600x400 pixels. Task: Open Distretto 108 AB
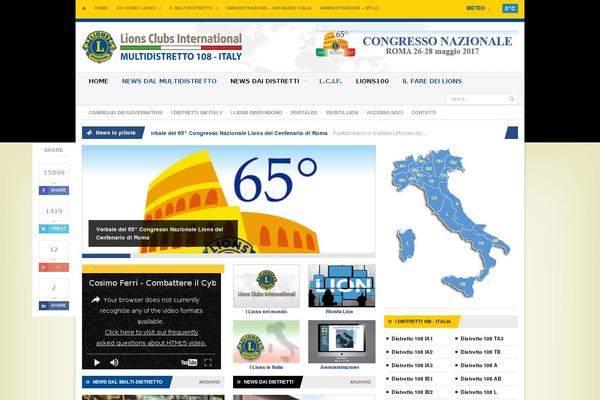[481, 379]
